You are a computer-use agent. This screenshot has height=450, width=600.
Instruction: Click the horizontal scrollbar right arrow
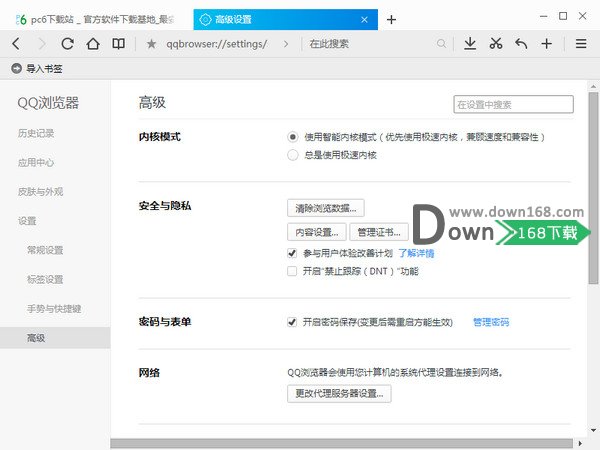pos(580,443)
